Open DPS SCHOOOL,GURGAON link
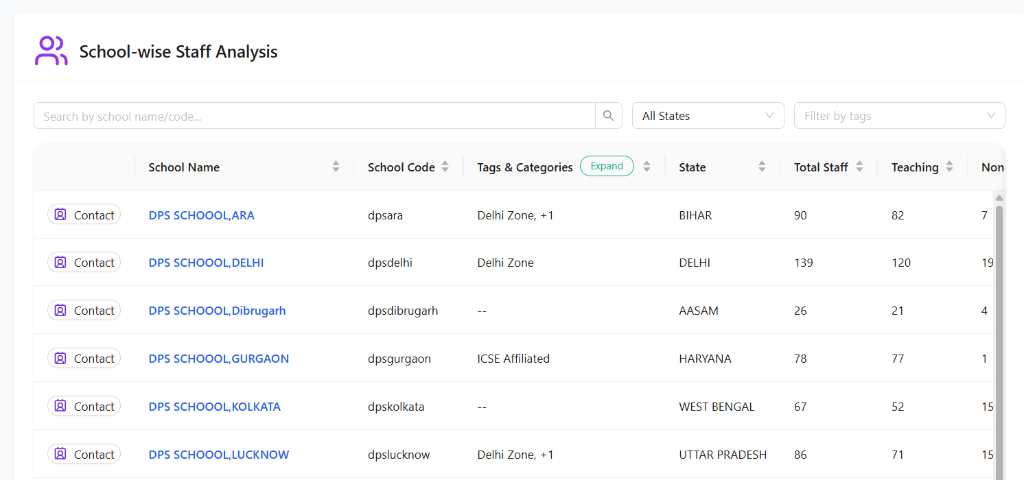The width and height of the screenshot is (1024, 480). tap(219, 359)
